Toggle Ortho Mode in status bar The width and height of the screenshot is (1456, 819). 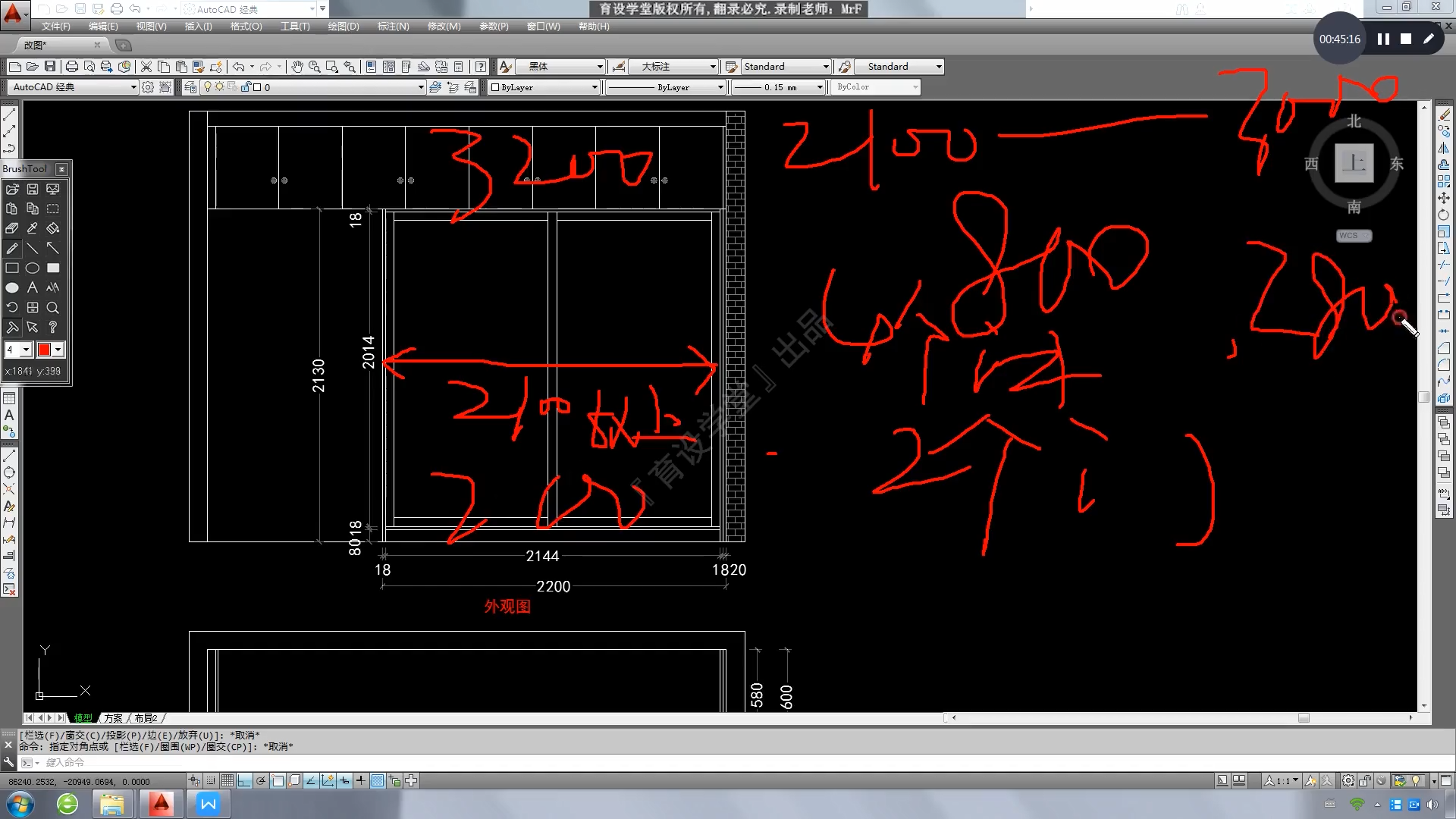pyautogui.click(x=244, y=780)
